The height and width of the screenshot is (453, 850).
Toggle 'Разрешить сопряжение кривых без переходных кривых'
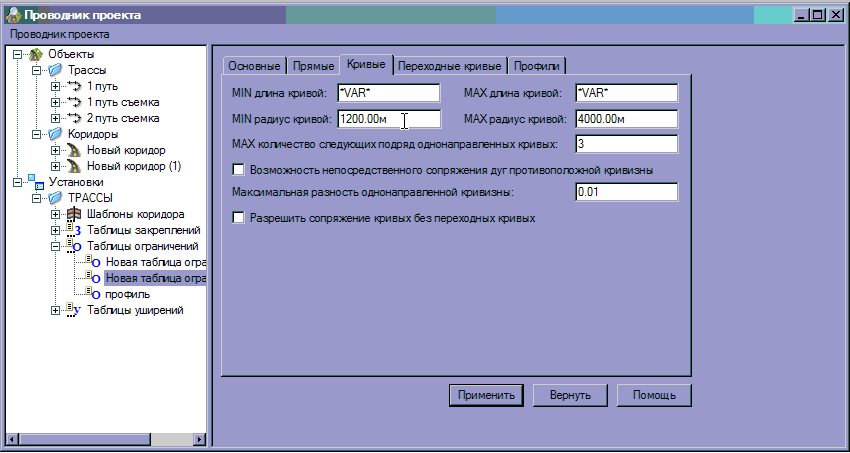238,216
